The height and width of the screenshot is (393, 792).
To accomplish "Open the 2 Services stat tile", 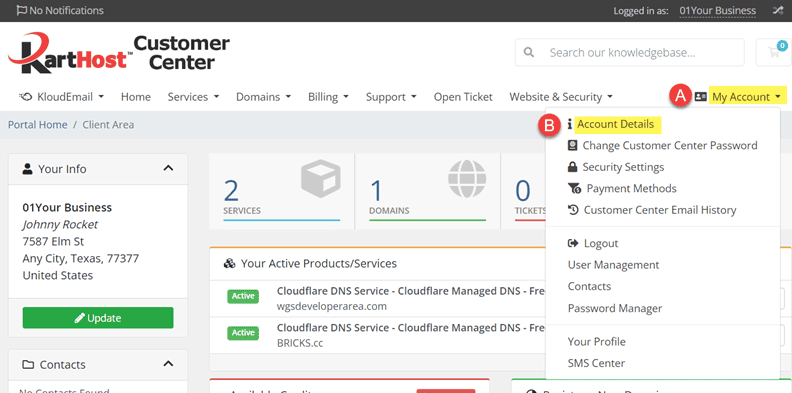I will [x=281, y=191].
